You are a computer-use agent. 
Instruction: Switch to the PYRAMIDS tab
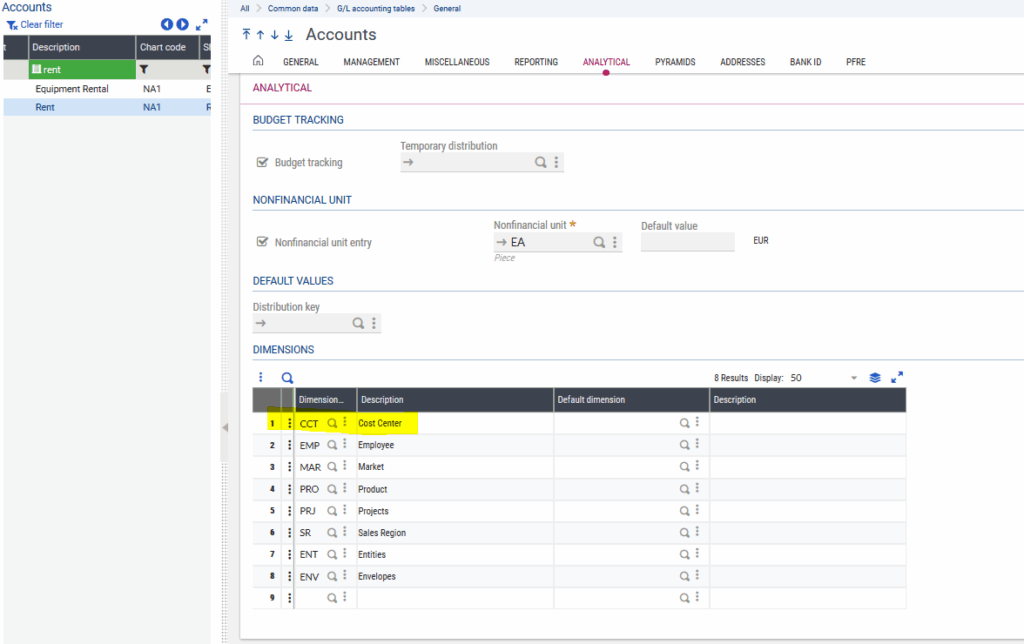675,61
